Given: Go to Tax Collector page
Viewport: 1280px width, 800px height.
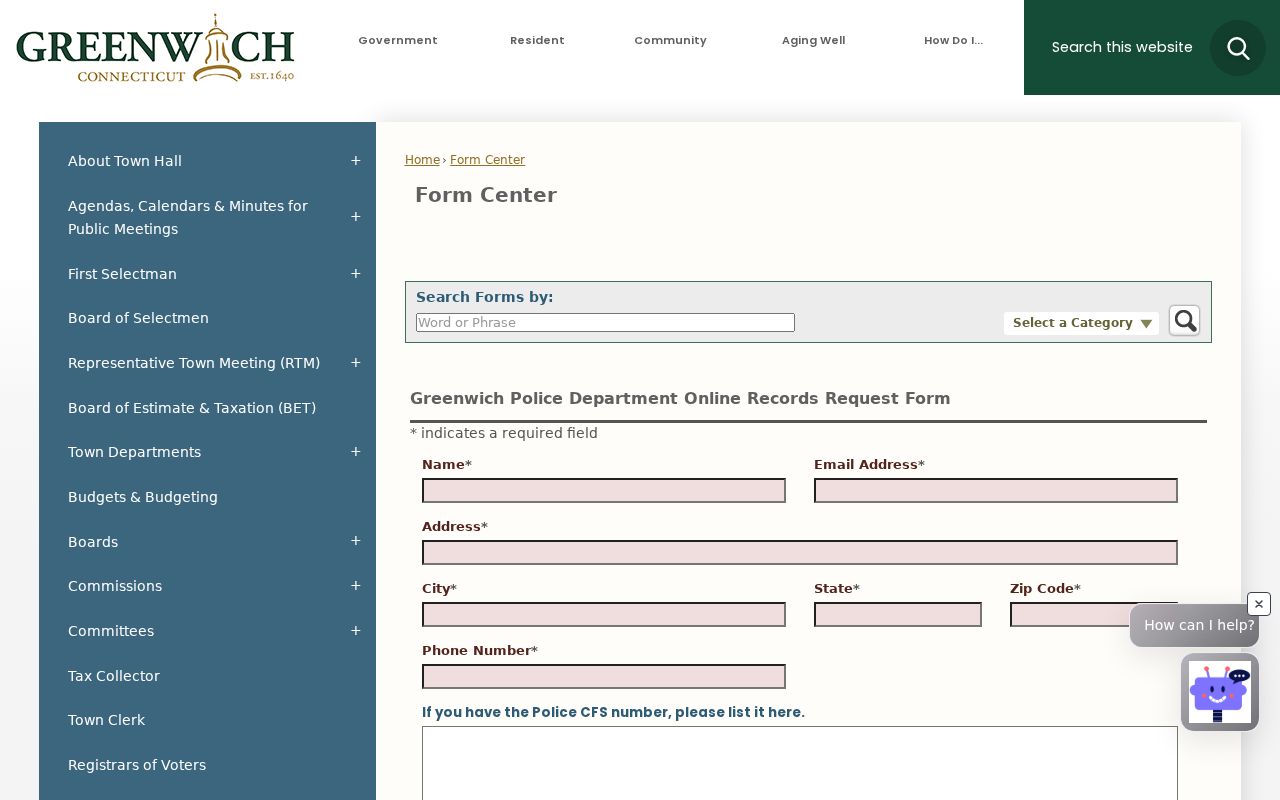Looking at the screenshot, I should click(114, 676).
